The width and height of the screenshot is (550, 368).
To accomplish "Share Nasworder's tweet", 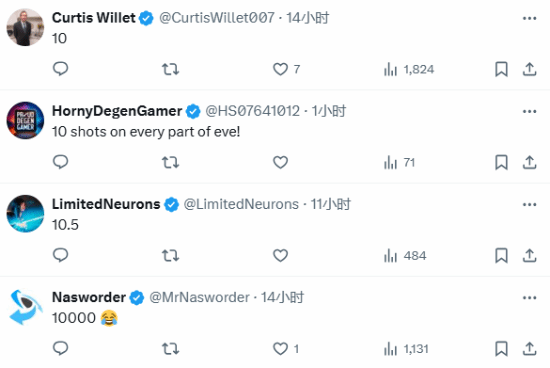I will [x=529, y=349].
